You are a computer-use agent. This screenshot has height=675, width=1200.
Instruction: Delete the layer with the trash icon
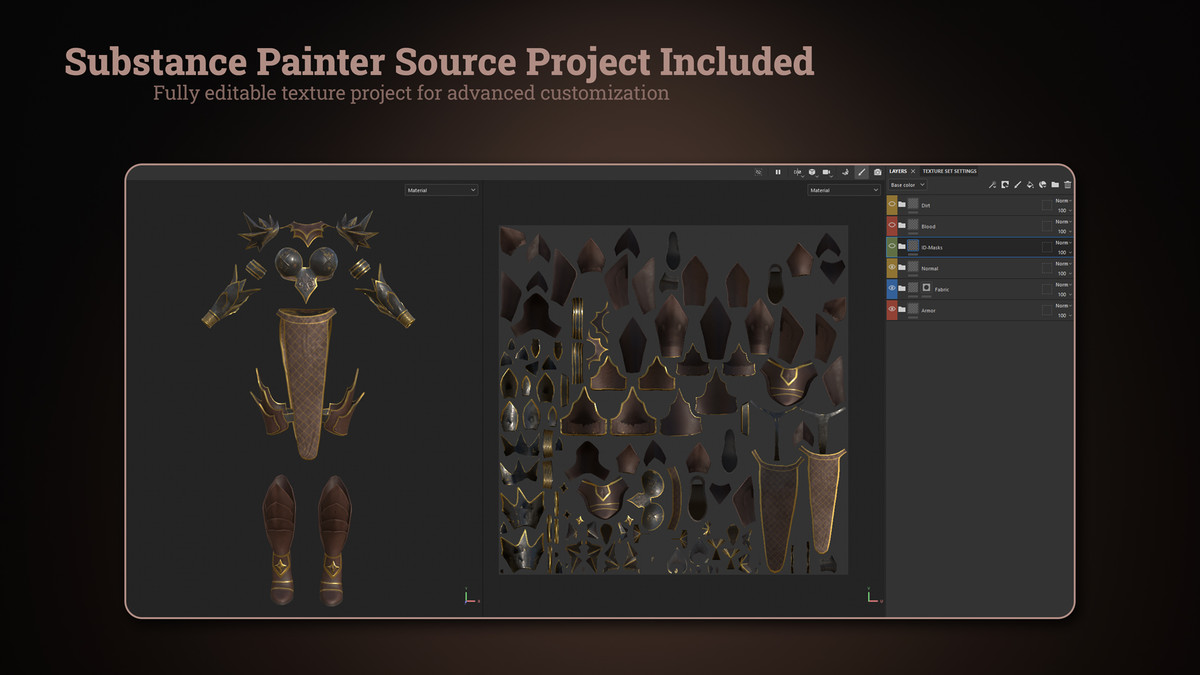click(x=1068, y=185)
